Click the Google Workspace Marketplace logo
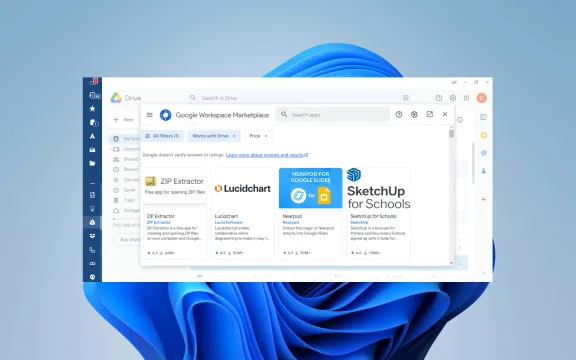Screen dimensions: 576x360 tap(166, 115)
